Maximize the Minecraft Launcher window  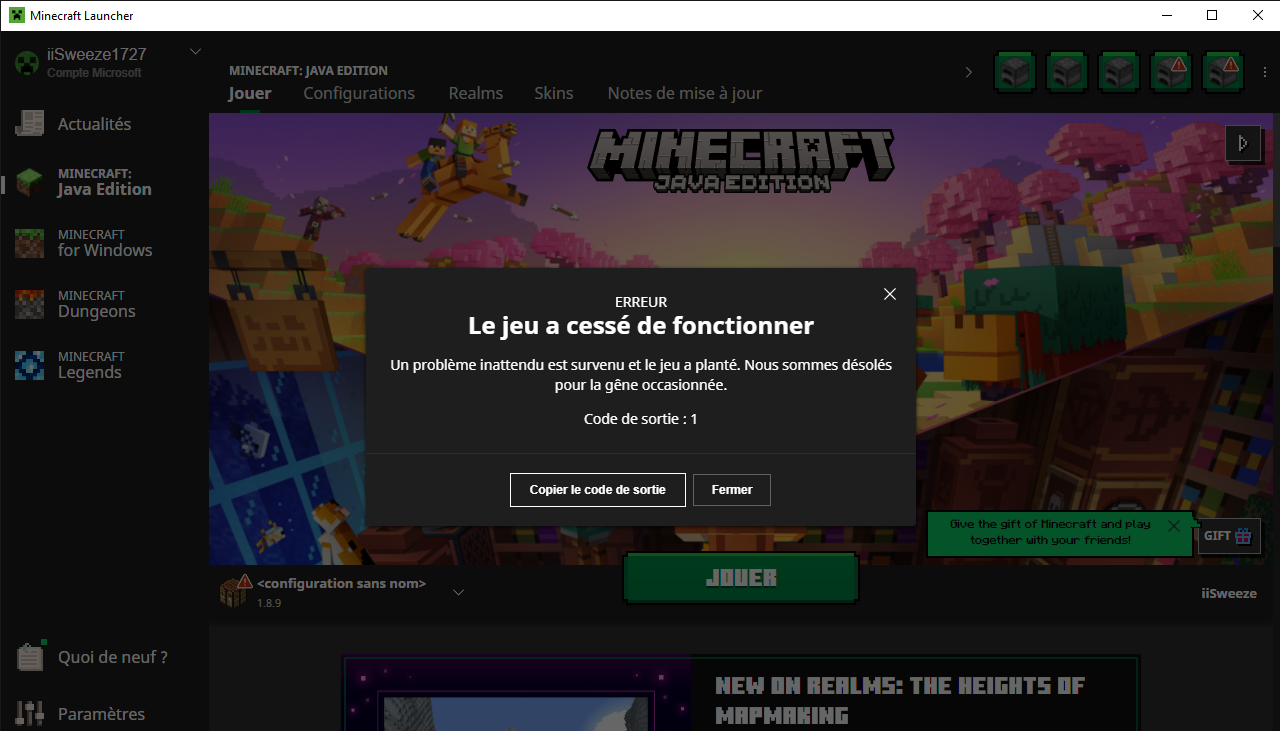1212,15
